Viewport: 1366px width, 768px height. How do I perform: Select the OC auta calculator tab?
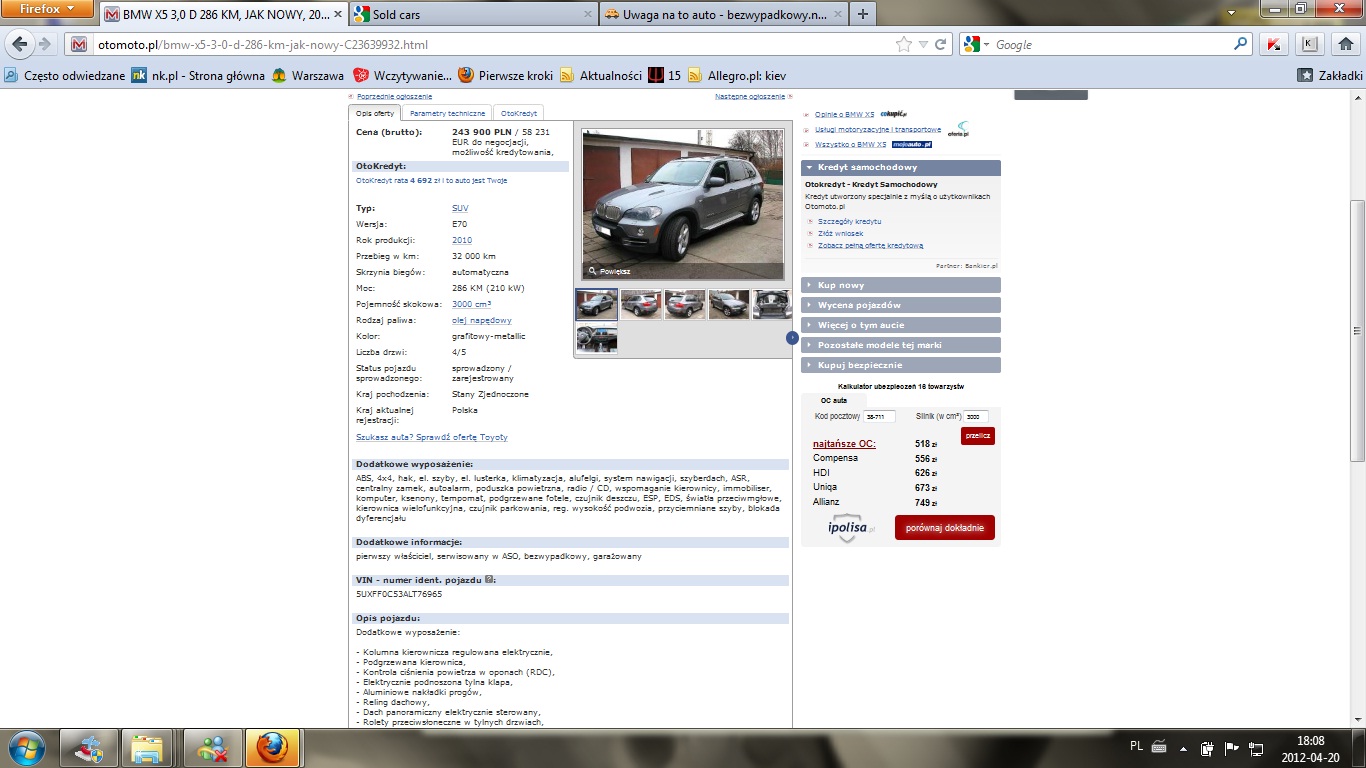833,400
